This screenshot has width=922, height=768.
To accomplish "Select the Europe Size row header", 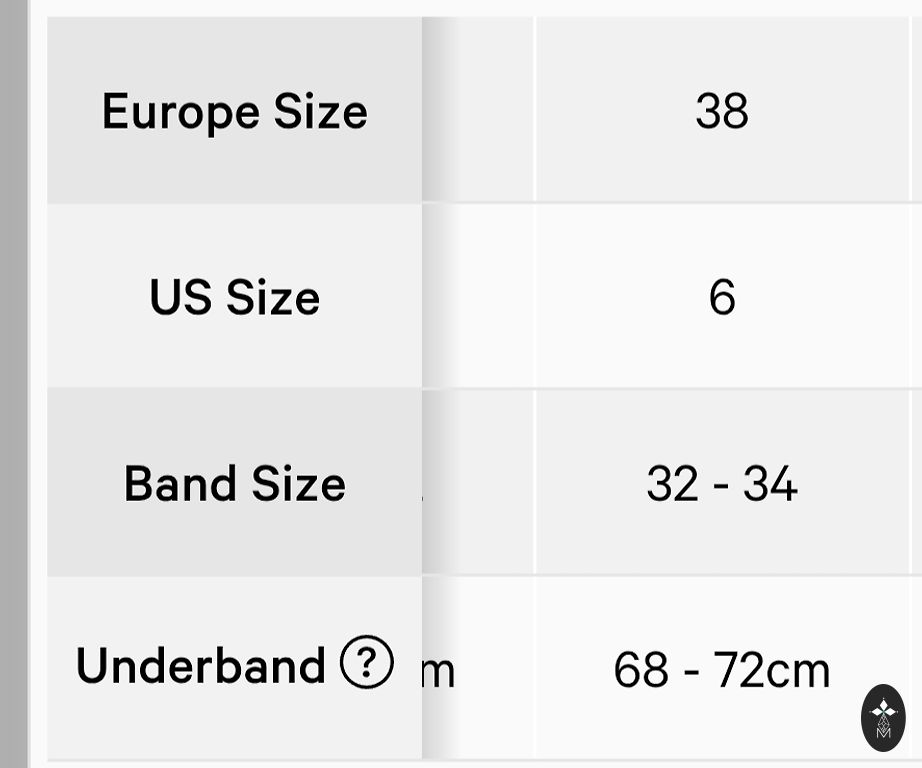I will tap(234, 111).
